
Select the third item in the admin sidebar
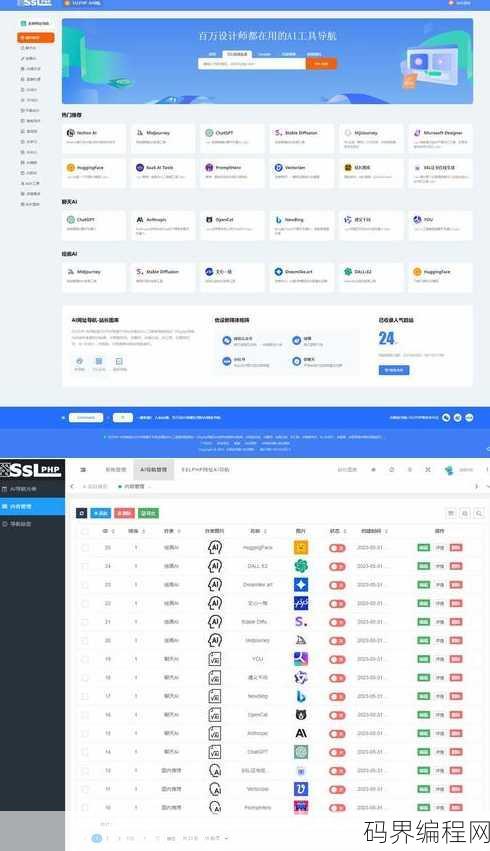[33, 524]
